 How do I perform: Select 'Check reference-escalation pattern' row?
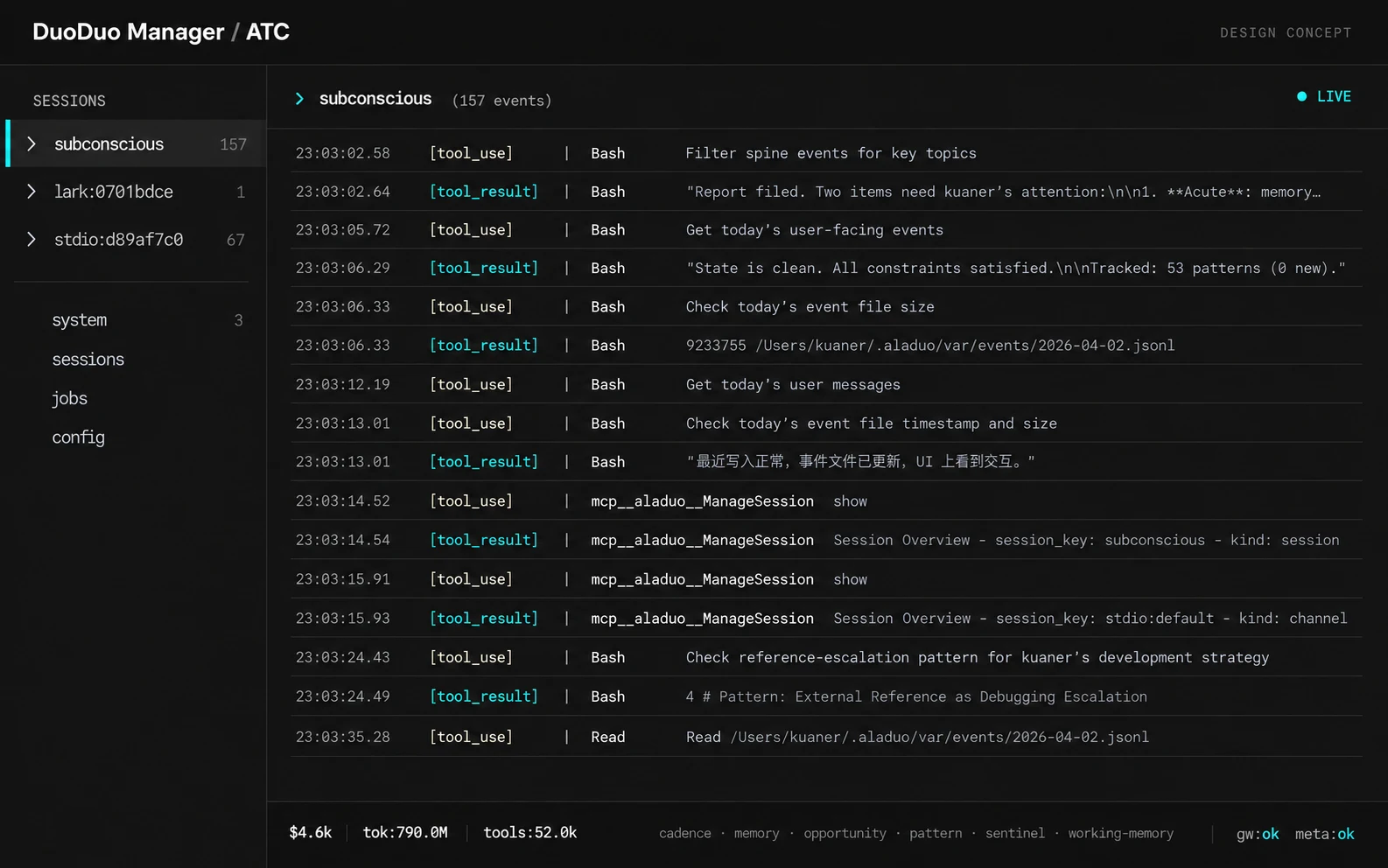(x=826, y=657)
